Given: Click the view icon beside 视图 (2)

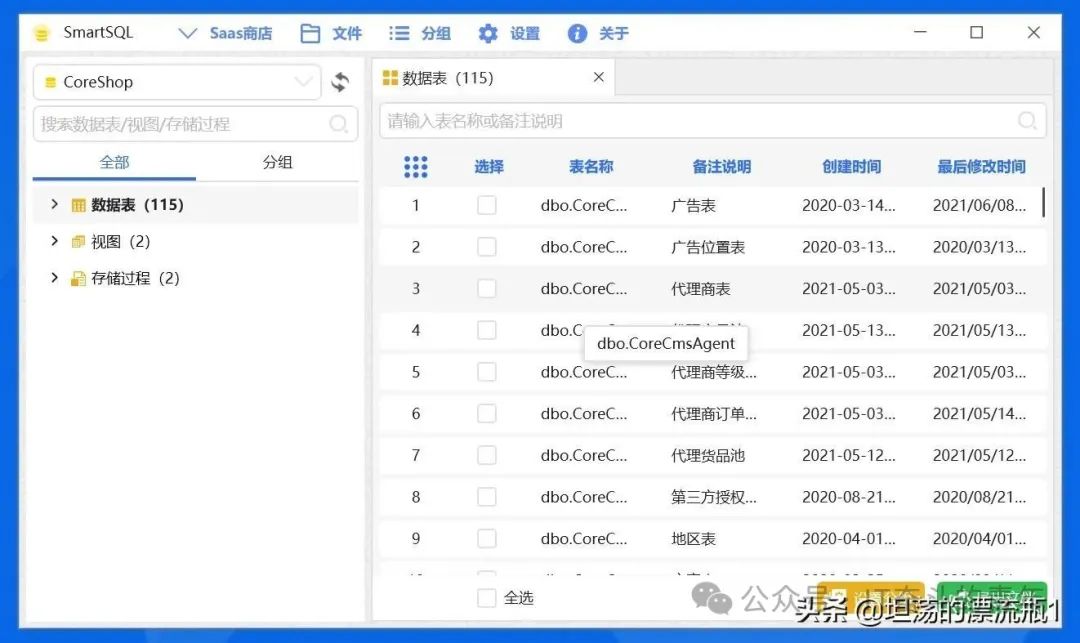Looking at the screenshot, I should tap(79, 242).
